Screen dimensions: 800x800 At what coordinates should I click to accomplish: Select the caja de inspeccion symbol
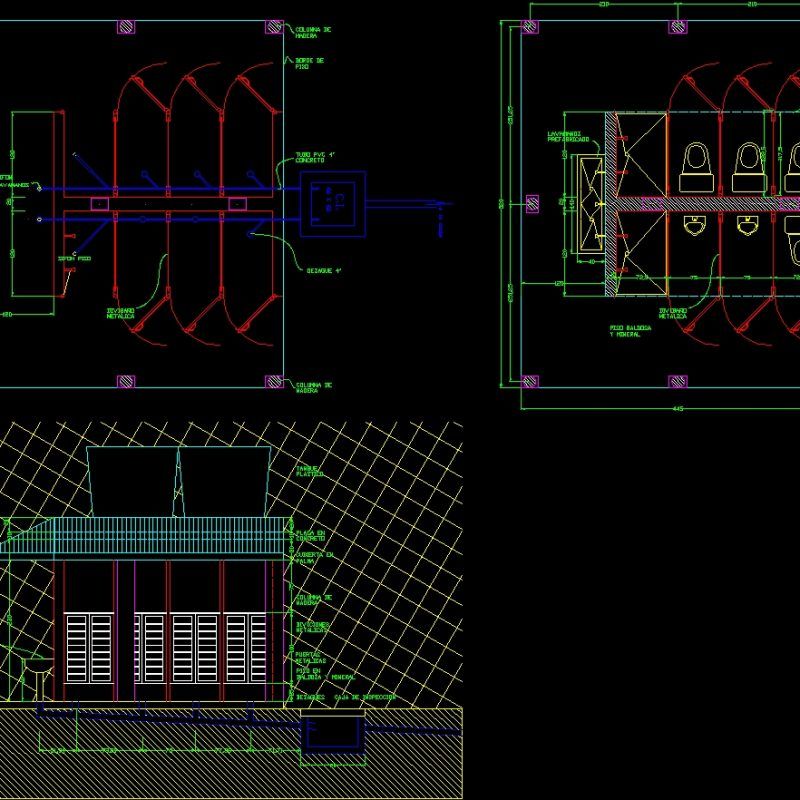point(333,733)
